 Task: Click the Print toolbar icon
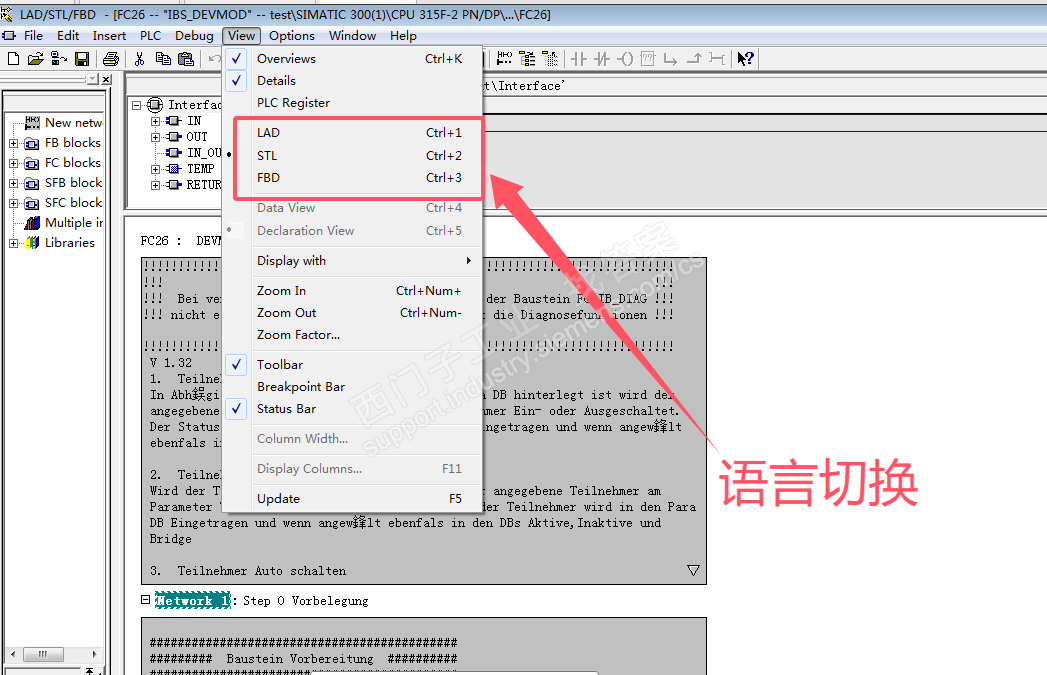click(x=111, y=59)
